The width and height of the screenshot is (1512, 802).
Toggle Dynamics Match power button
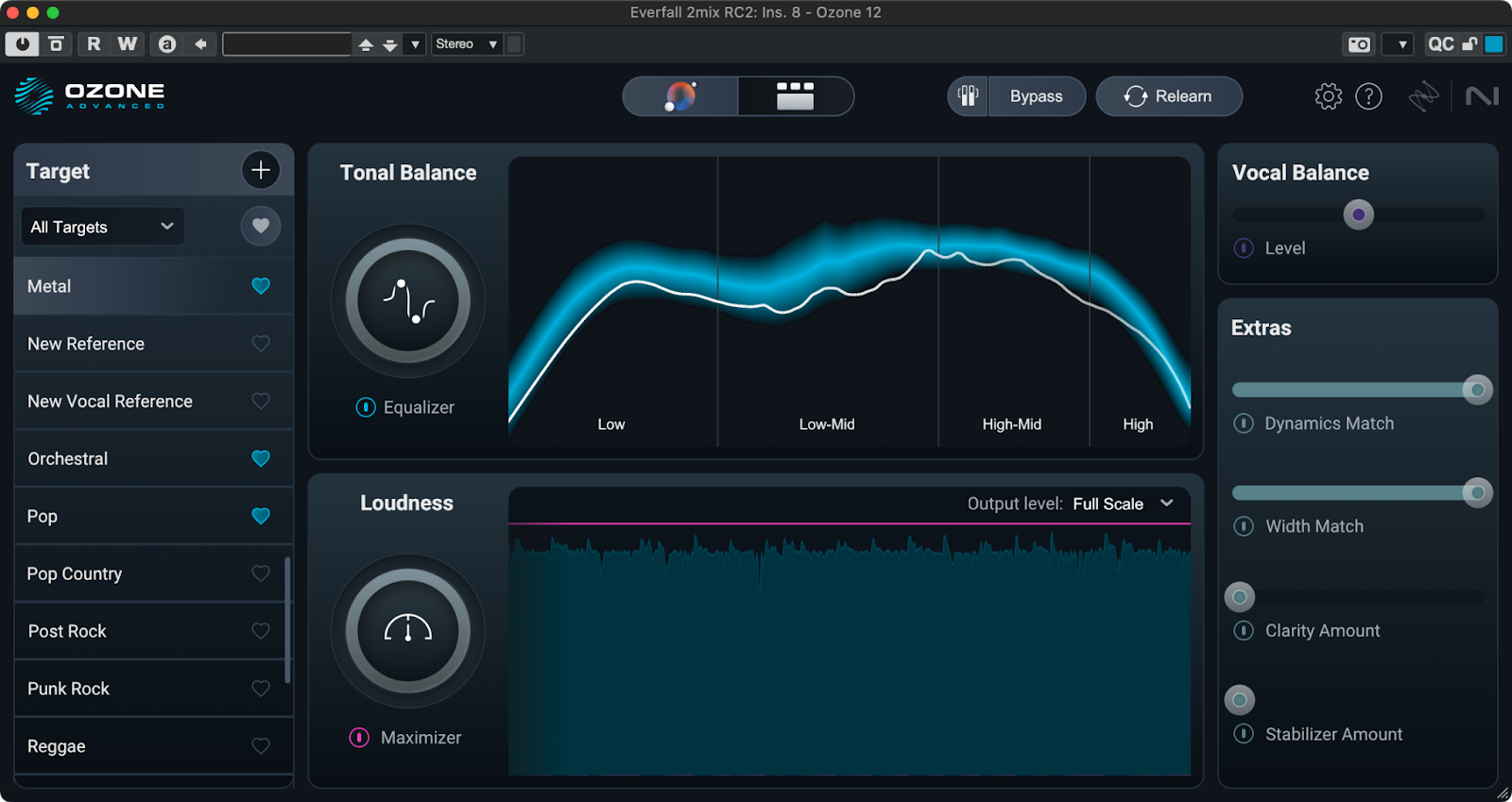tap(1244, 423)
